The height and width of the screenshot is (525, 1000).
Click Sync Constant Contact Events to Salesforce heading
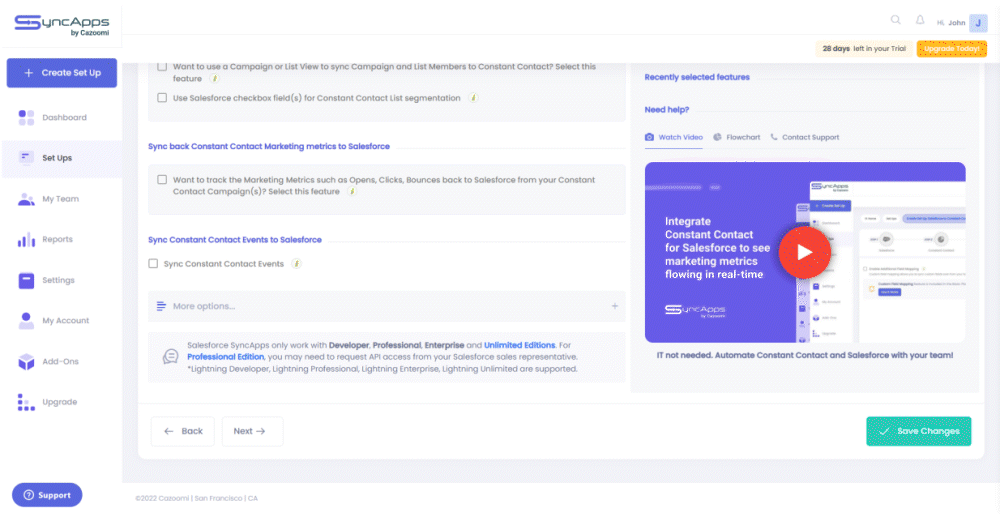235,240
